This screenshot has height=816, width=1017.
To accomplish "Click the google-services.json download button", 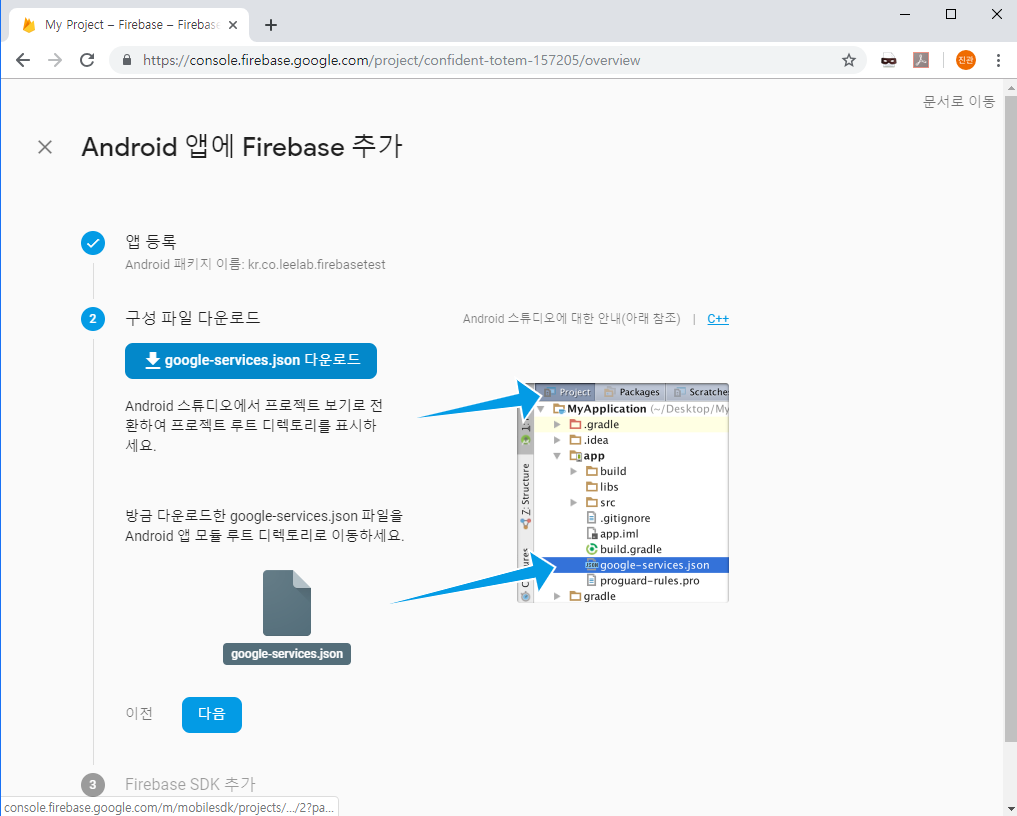I will (251, 360).
